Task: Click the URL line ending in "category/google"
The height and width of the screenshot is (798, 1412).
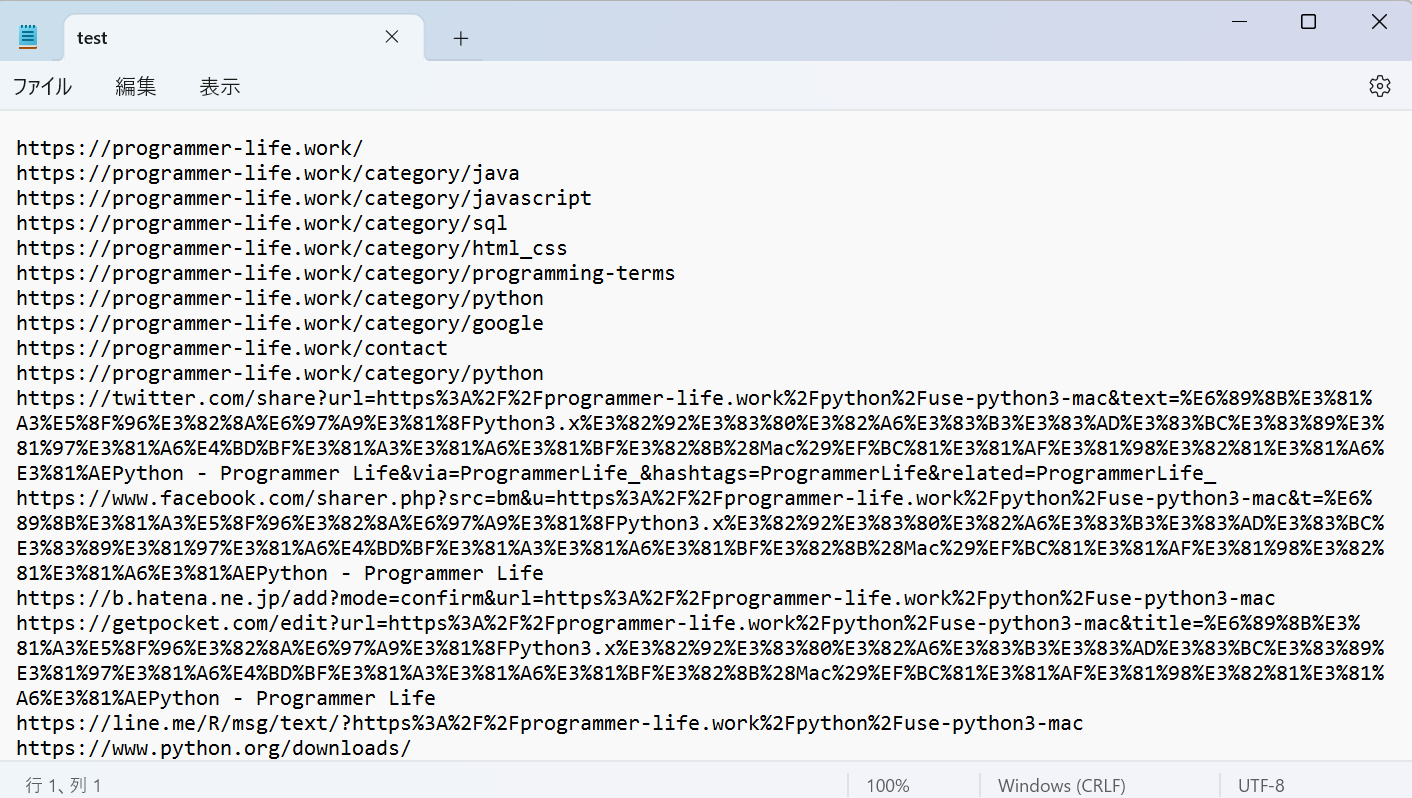Action: [280, 323]
